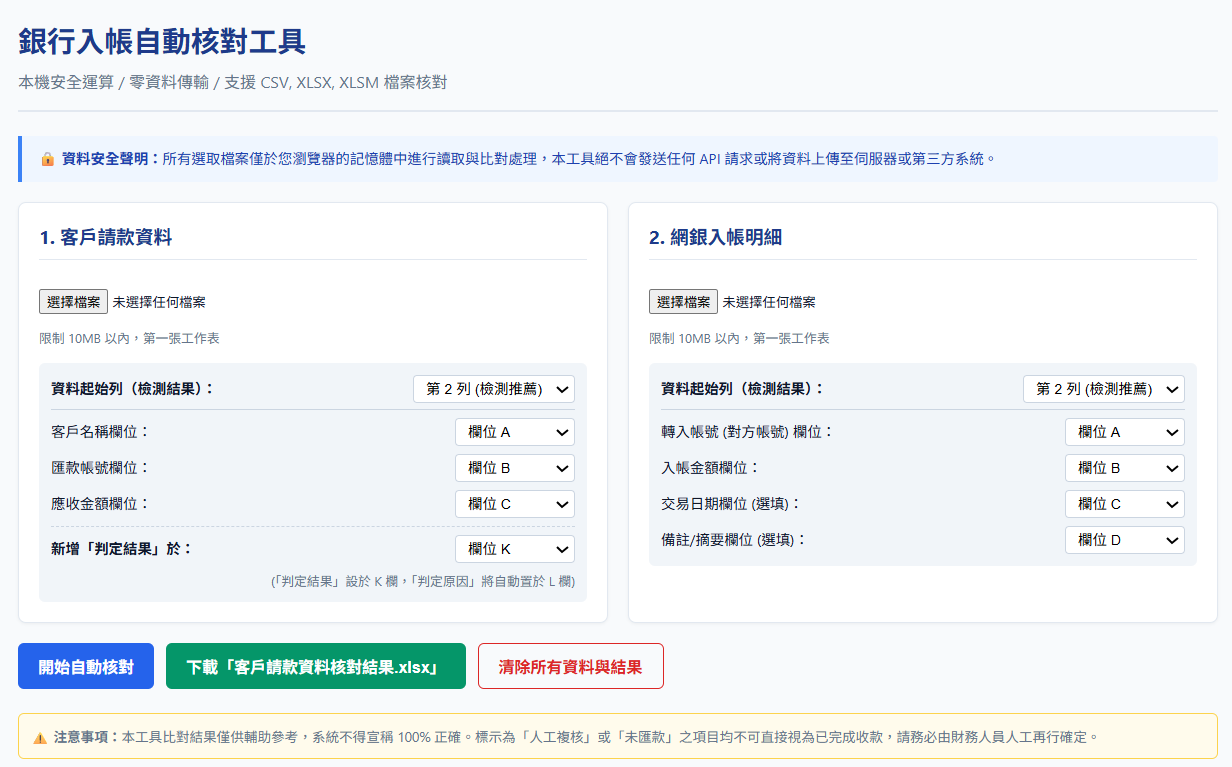The width and height of the screenshot is (1232, 767).
Task: Click the 2. 網銀入帳明細 heading
Action: [715, 237]
